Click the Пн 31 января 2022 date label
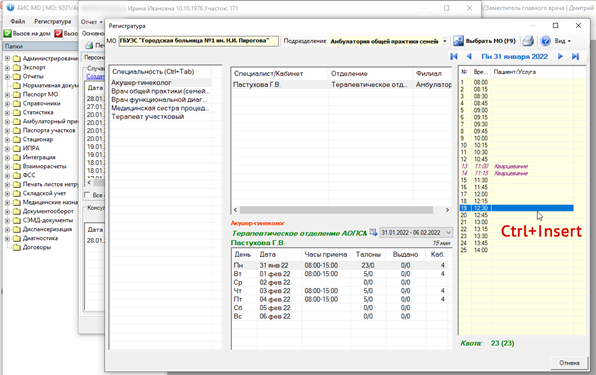This screenshot has width=596, height=375. tap(514, 56)
